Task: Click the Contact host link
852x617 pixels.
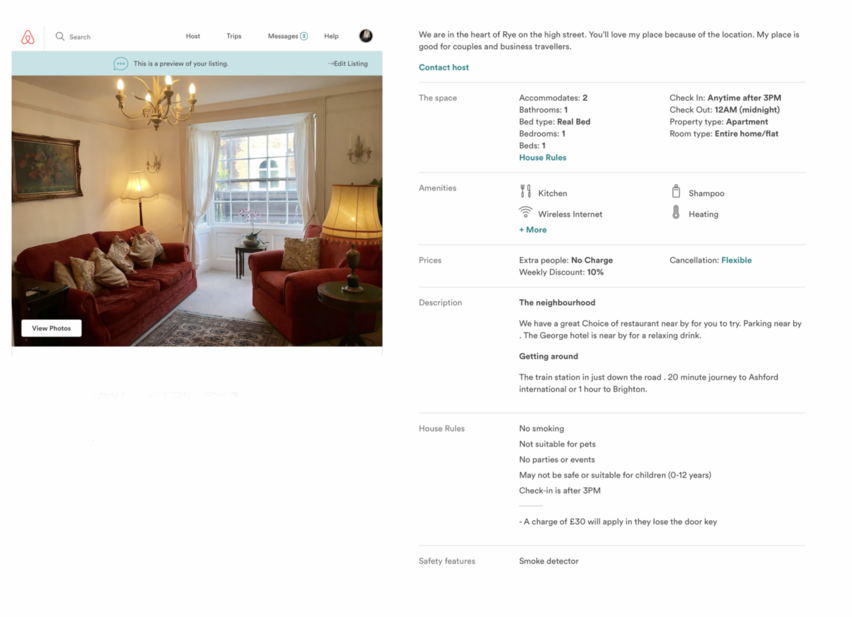Action: [x=443, y=67]
